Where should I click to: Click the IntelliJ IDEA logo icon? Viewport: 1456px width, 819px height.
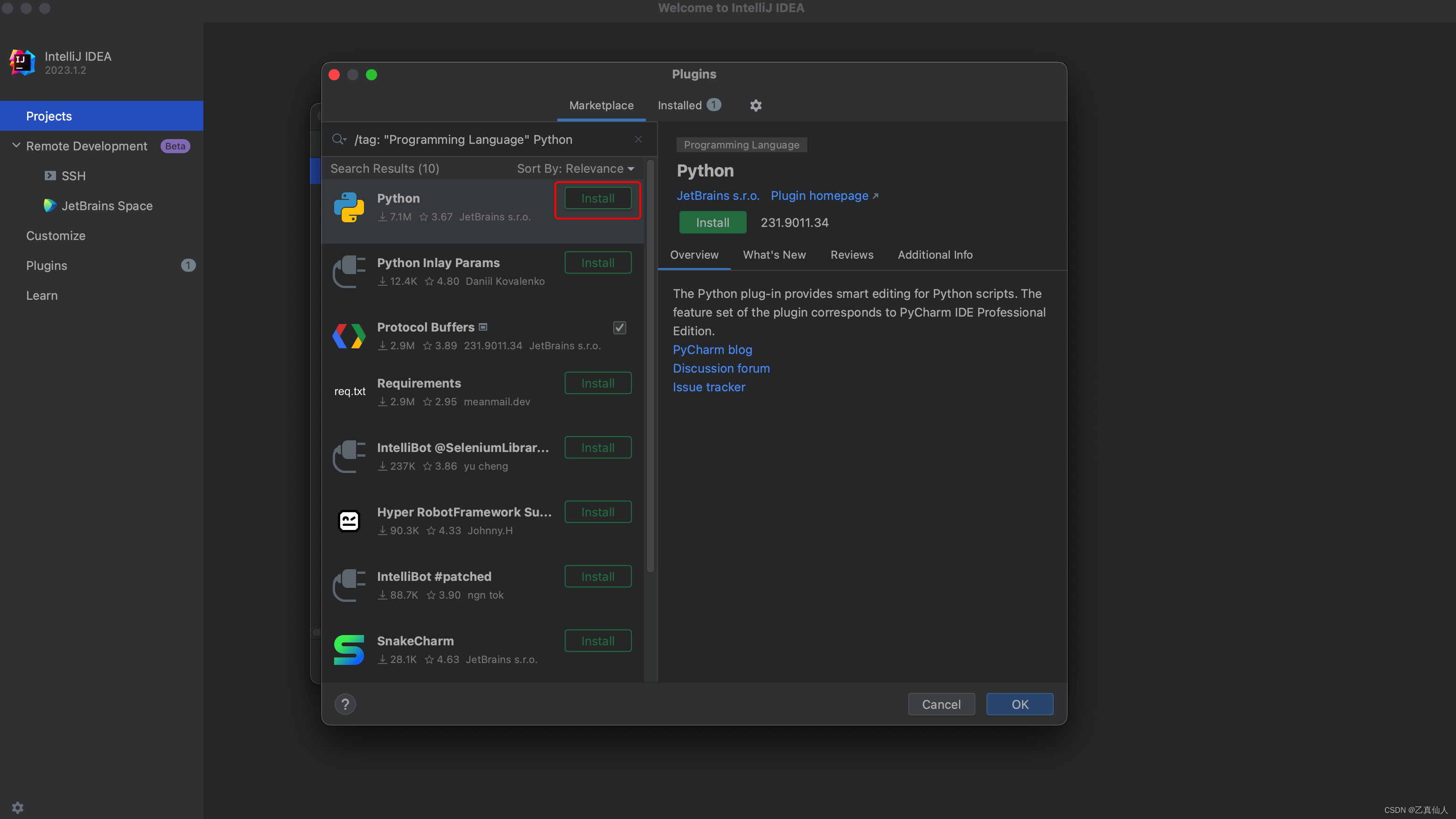[21, 61]
